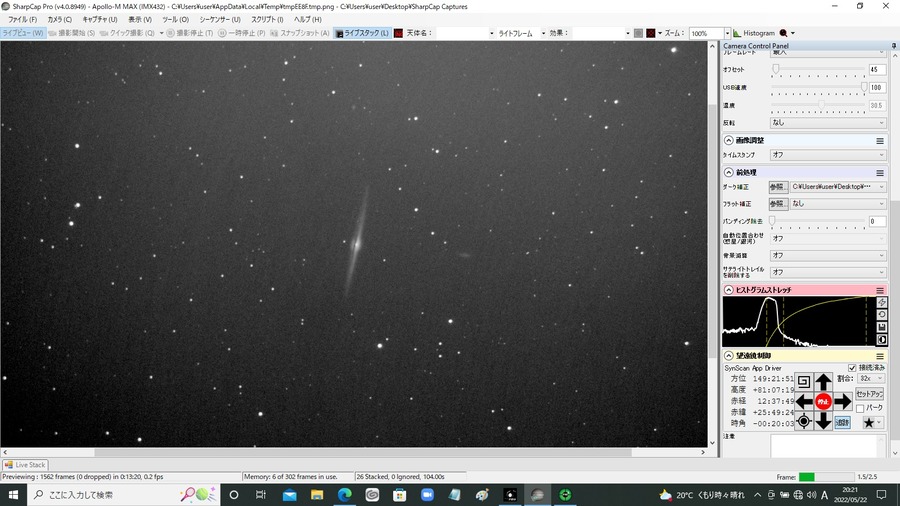This screenshot has width=900, height=506.
Task: Click the pin icon of Camera Control Panel
Action: (894, 45)
